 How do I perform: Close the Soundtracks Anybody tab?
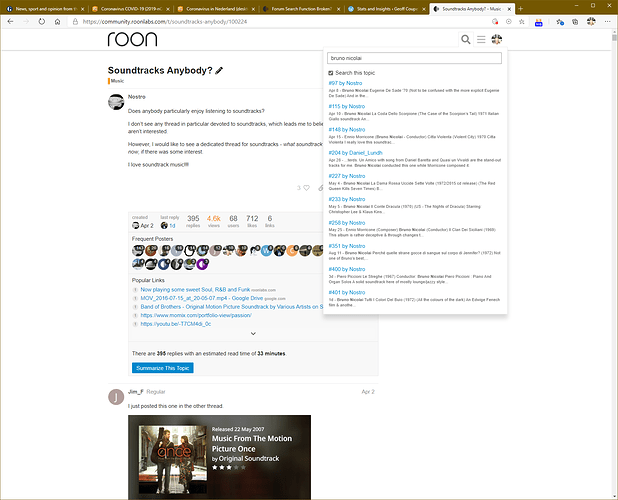[509, 9]
